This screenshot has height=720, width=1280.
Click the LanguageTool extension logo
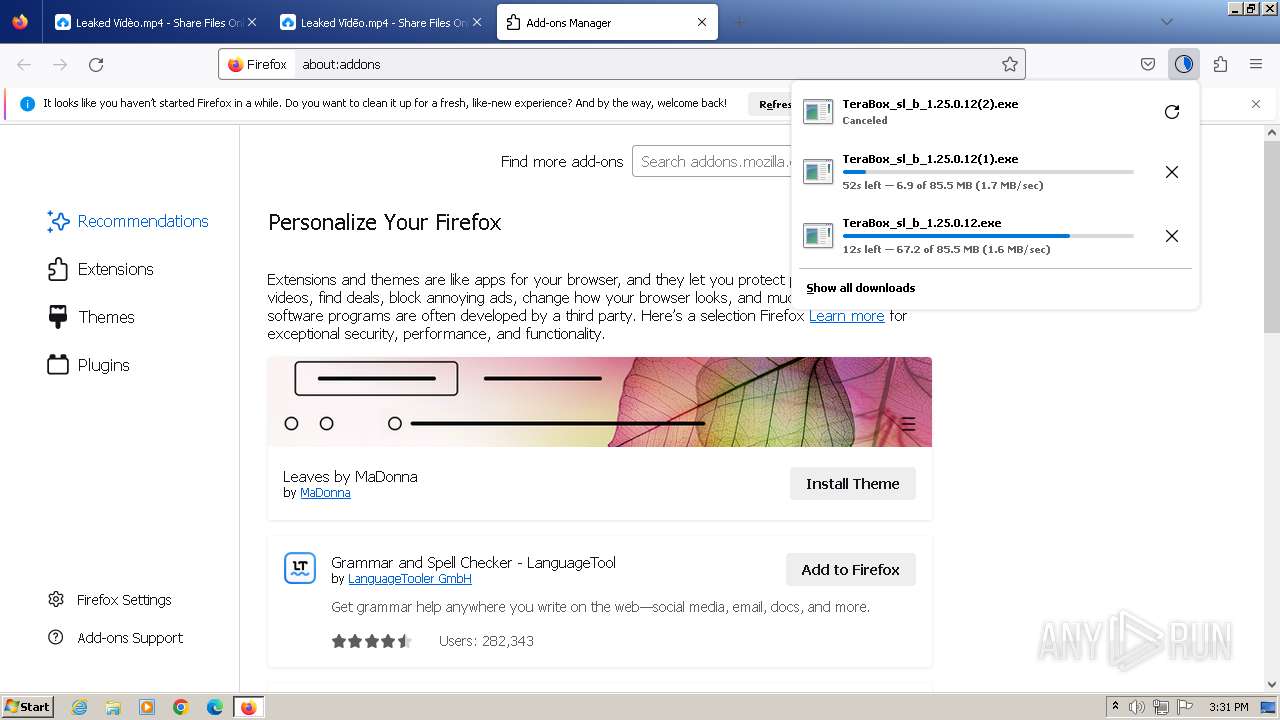pyautogui.click(x=300, y=569)
